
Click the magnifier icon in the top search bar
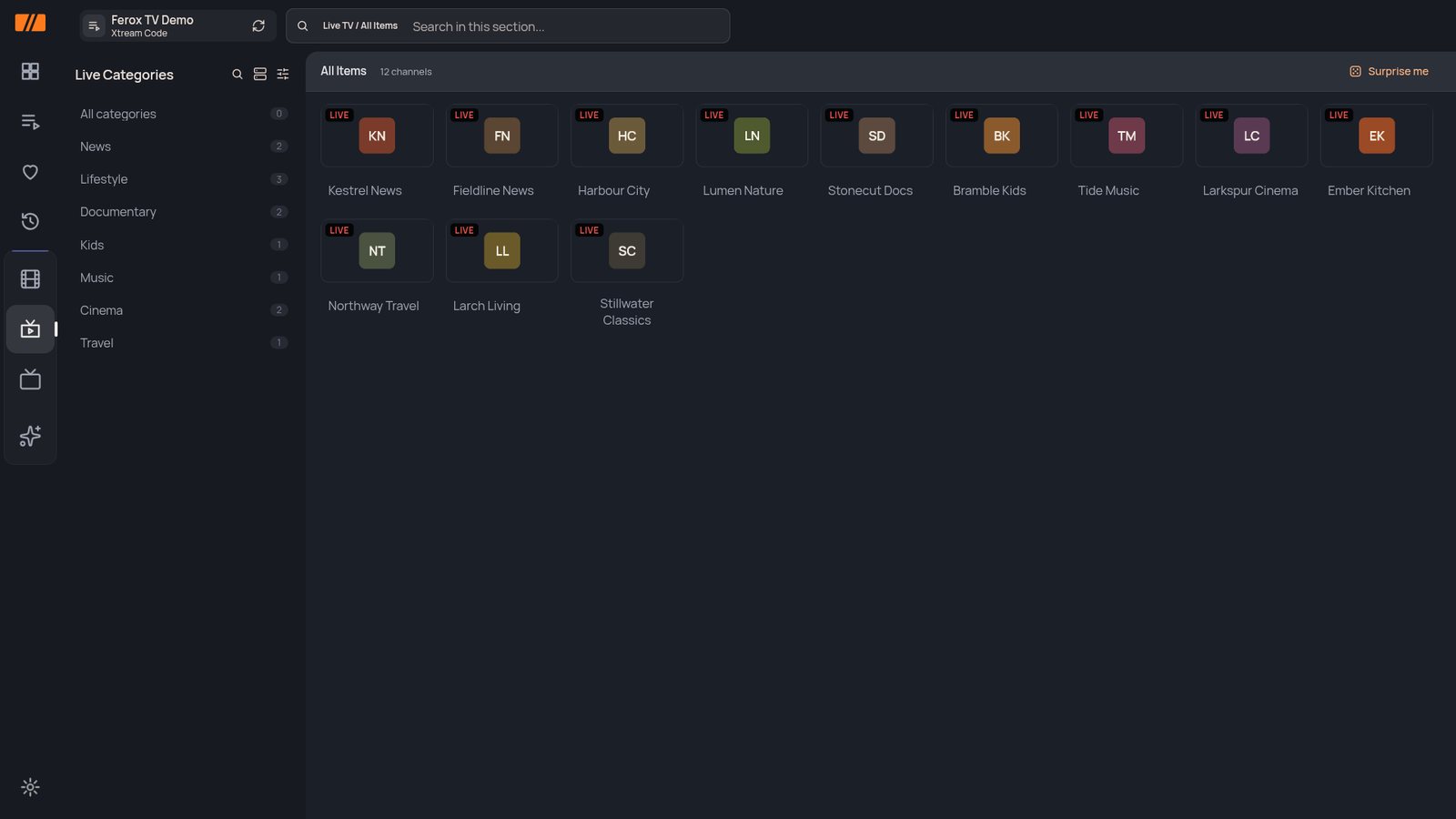pyautogui.click(x=303, y=26)
